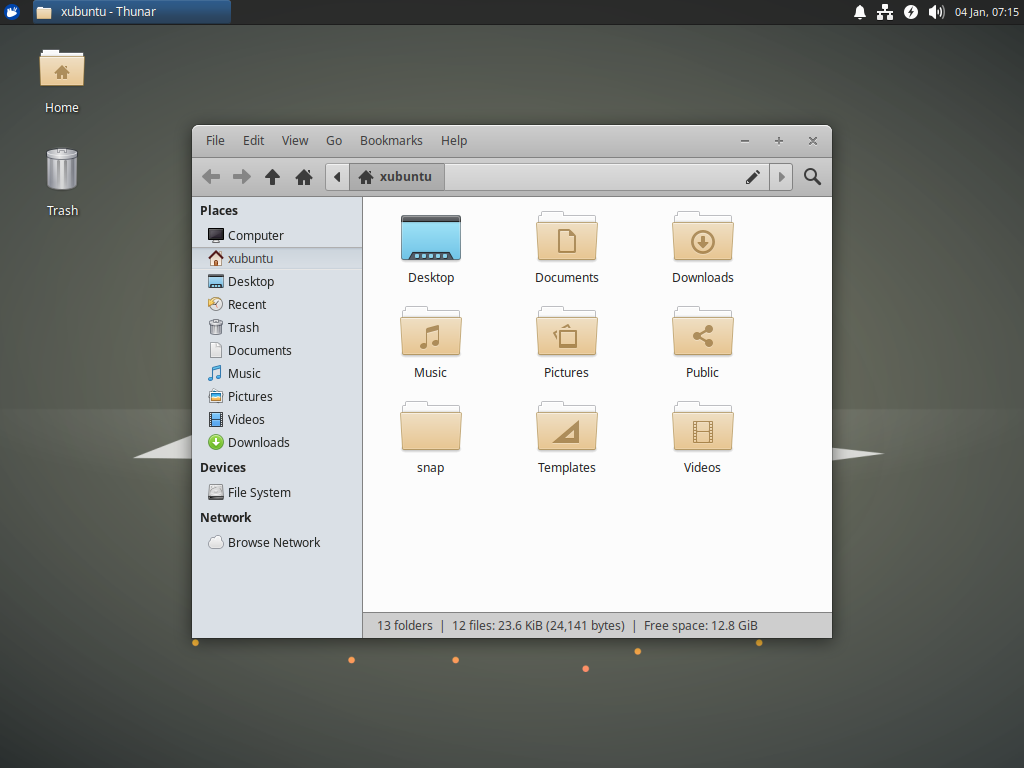Go up one directory level
The image size is (1024, 768).
click(272, 176)
